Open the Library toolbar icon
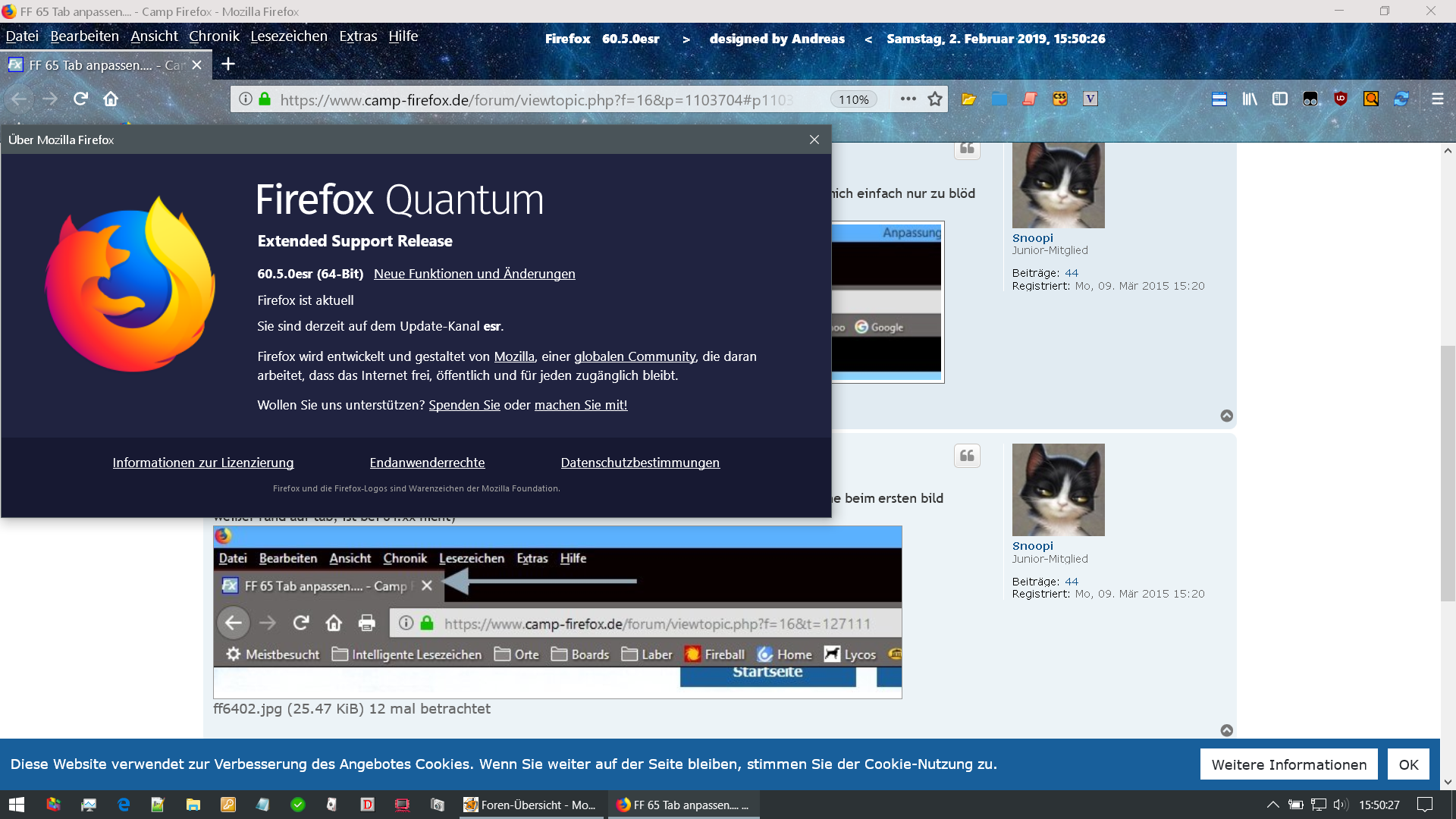The width and height of the screenshot is (1456, 819). tap(1249, 99)
